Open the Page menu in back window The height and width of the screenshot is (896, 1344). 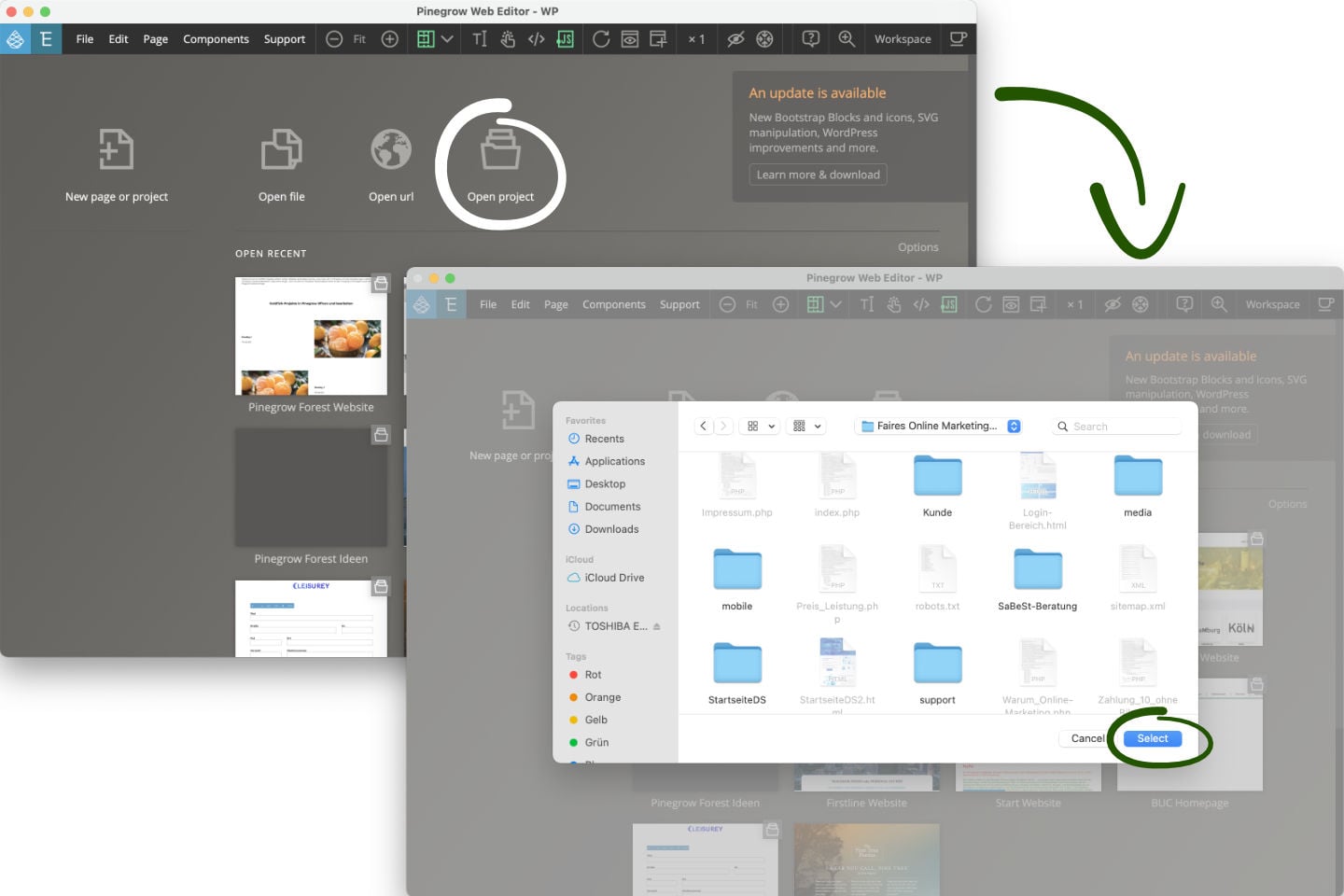[x=156, y=39]
